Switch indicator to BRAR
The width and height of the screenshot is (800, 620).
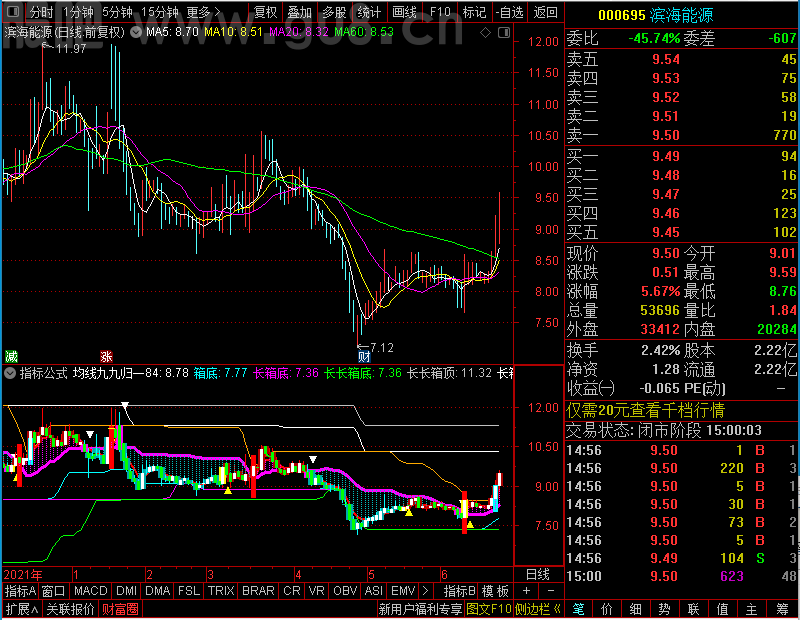258,591
